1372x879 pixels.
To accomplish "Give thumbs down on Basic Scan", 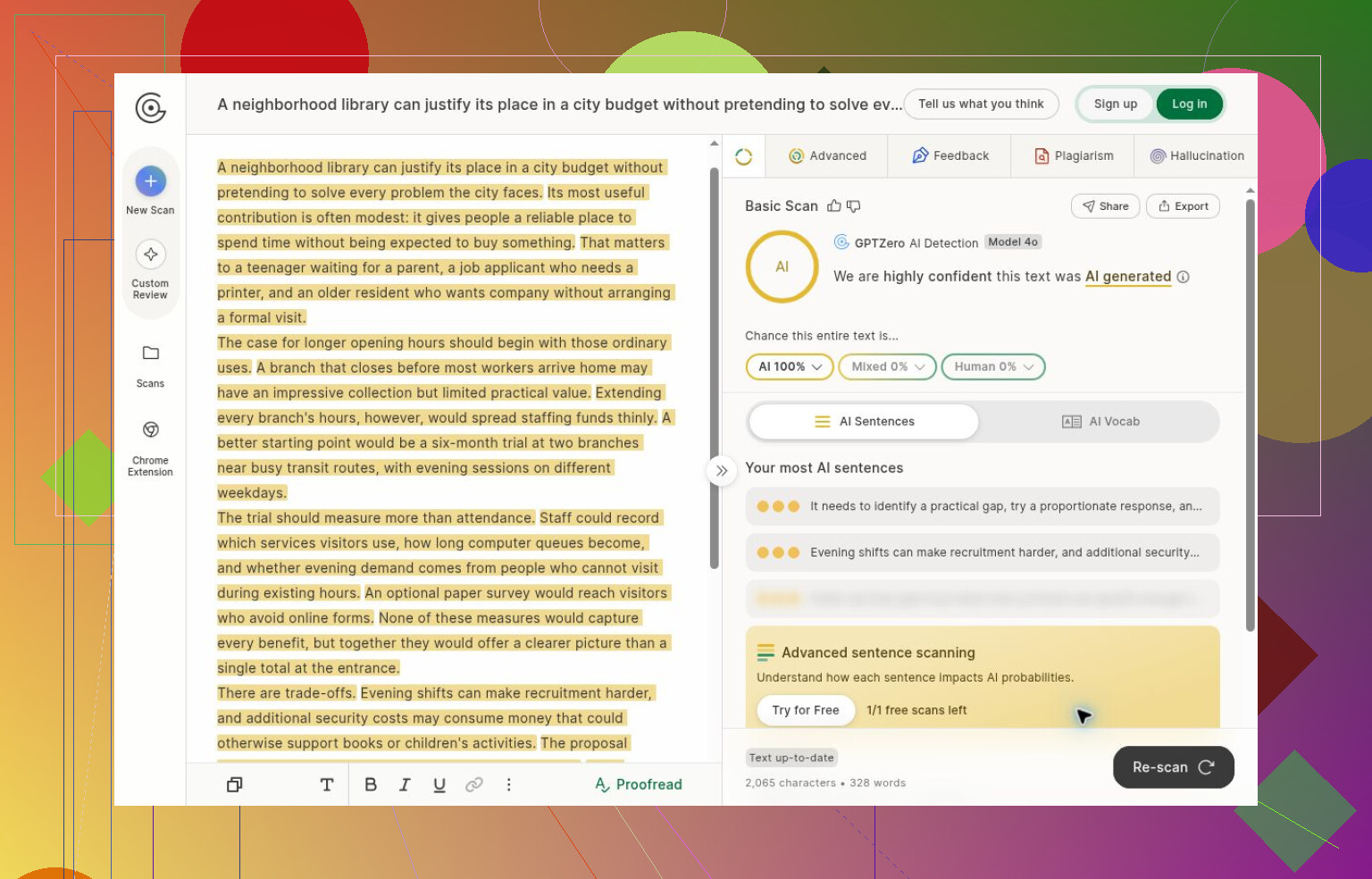I will 854,206.
